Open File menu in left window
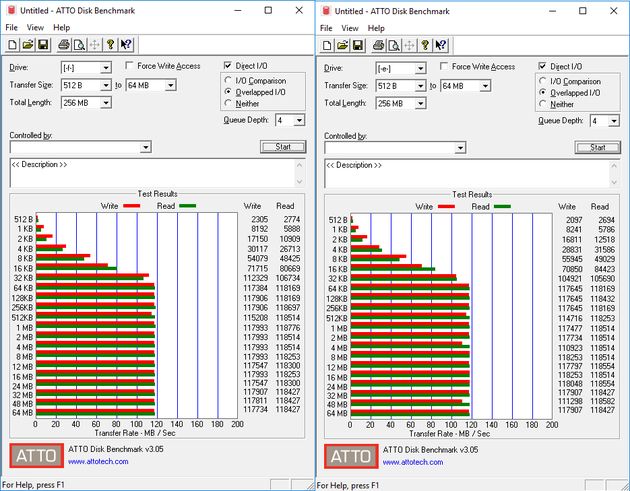 tap(11, 27)
